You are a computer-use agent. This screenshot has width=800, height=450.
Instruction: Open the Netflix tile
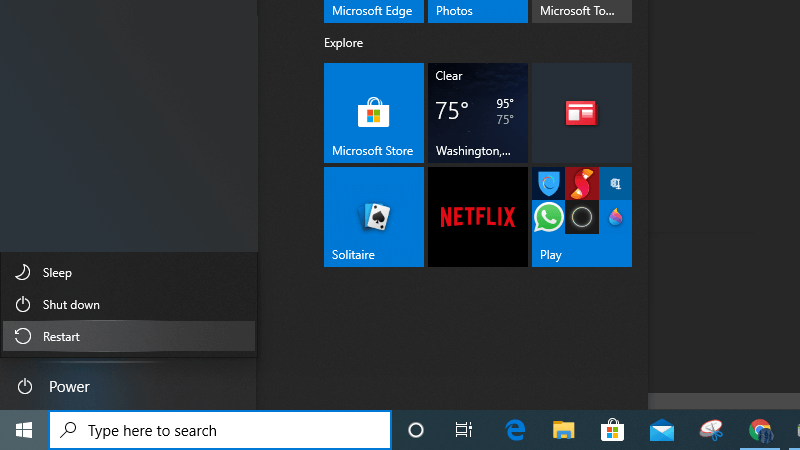click(478, 217)
